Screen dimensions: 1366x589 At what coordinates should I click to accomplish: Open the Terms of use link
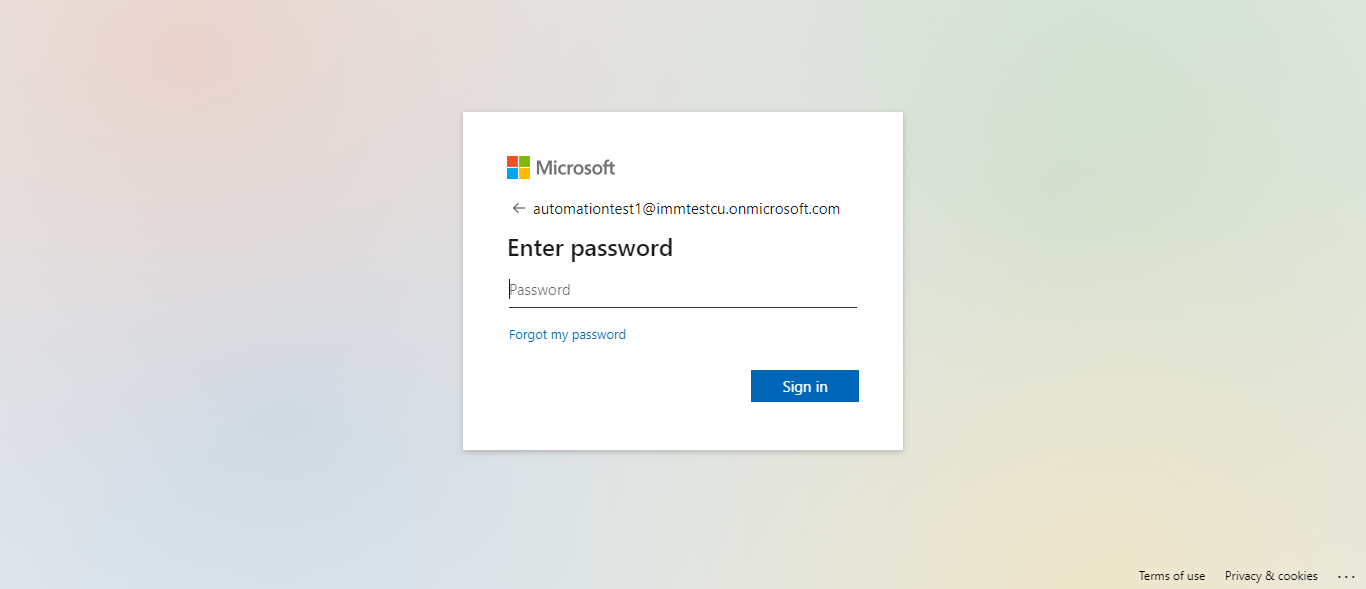tap(1171, 576)
